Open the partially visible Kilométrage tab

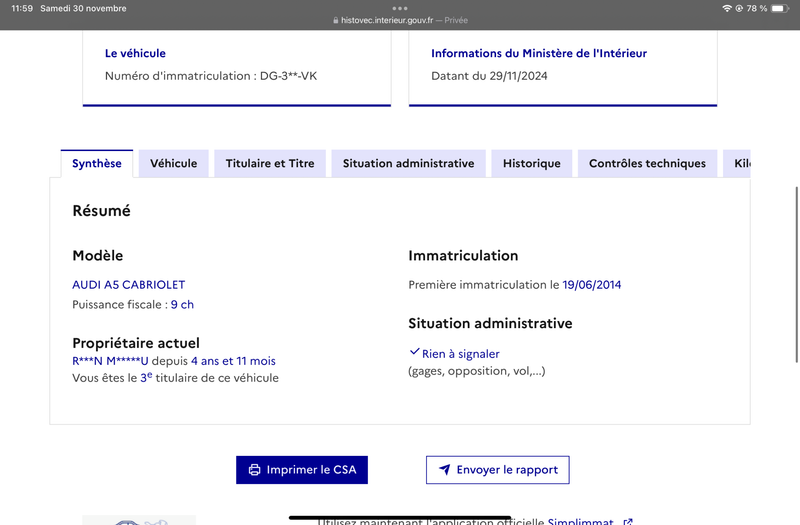tap(737, 163)
